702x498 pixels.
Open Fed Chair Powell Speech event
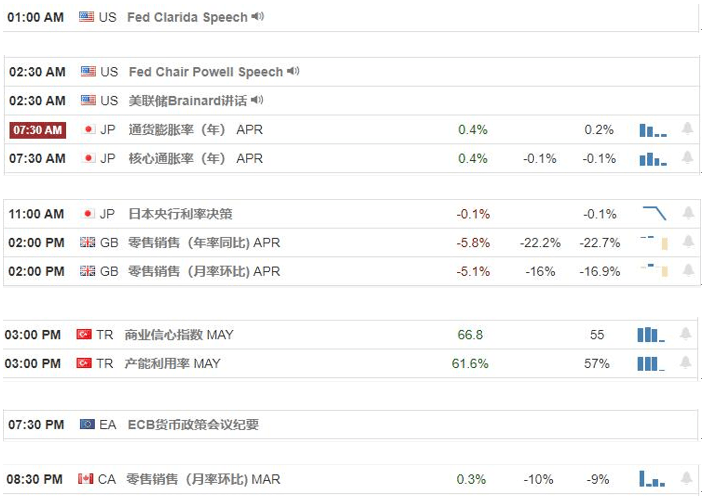pyautogui.click(x=206, y=72)
